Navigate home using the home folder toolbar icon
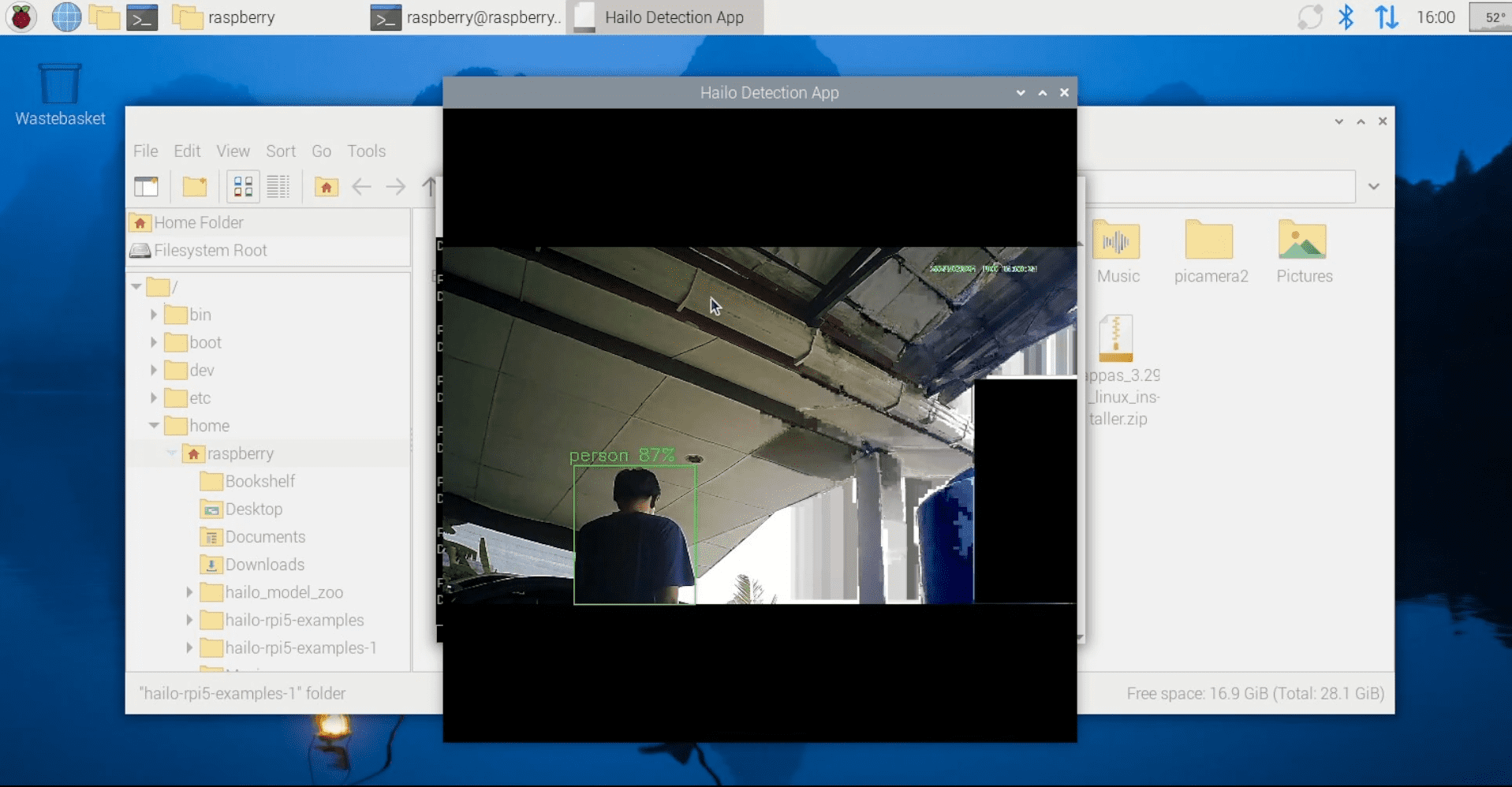Viewport: 1512px width, 787px height. (326, 186)
